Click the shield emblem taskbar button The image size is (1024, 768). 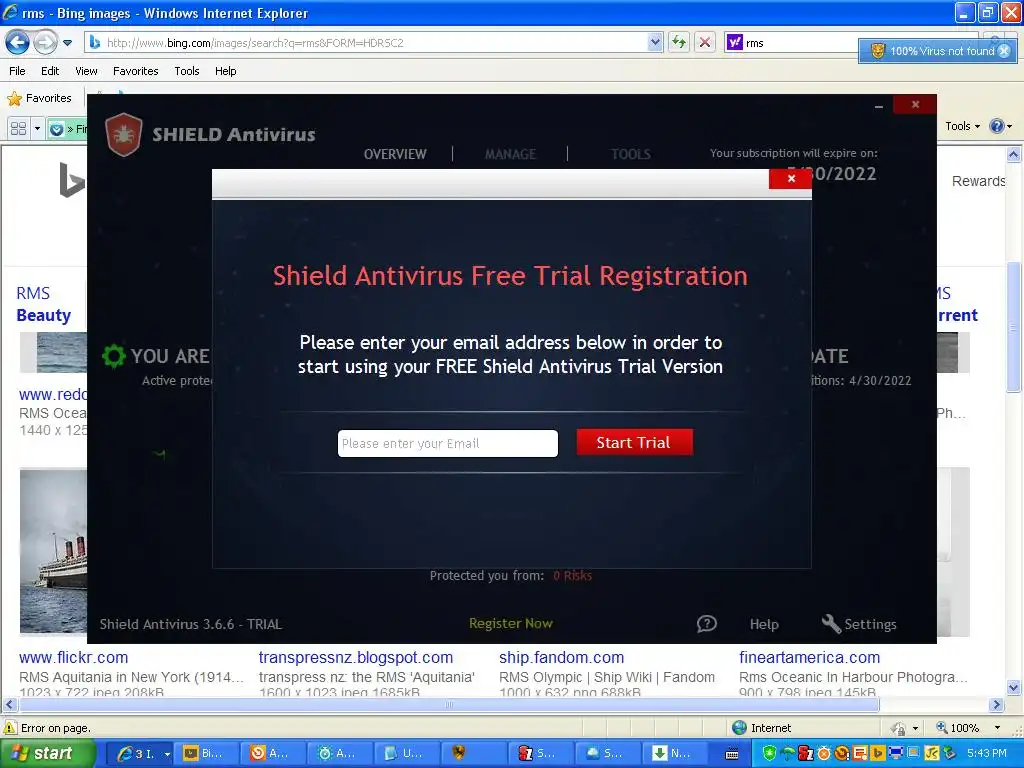pyautogui.click(x=473, y=754)
